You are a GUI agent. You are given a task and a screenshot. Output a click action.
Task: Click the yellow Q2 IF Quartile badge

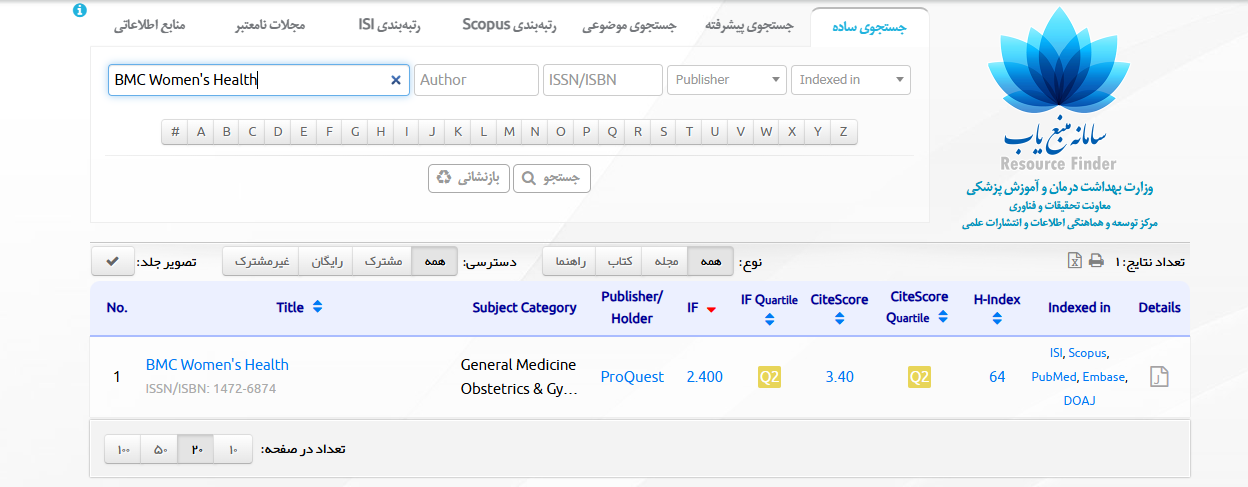[769, 377]
